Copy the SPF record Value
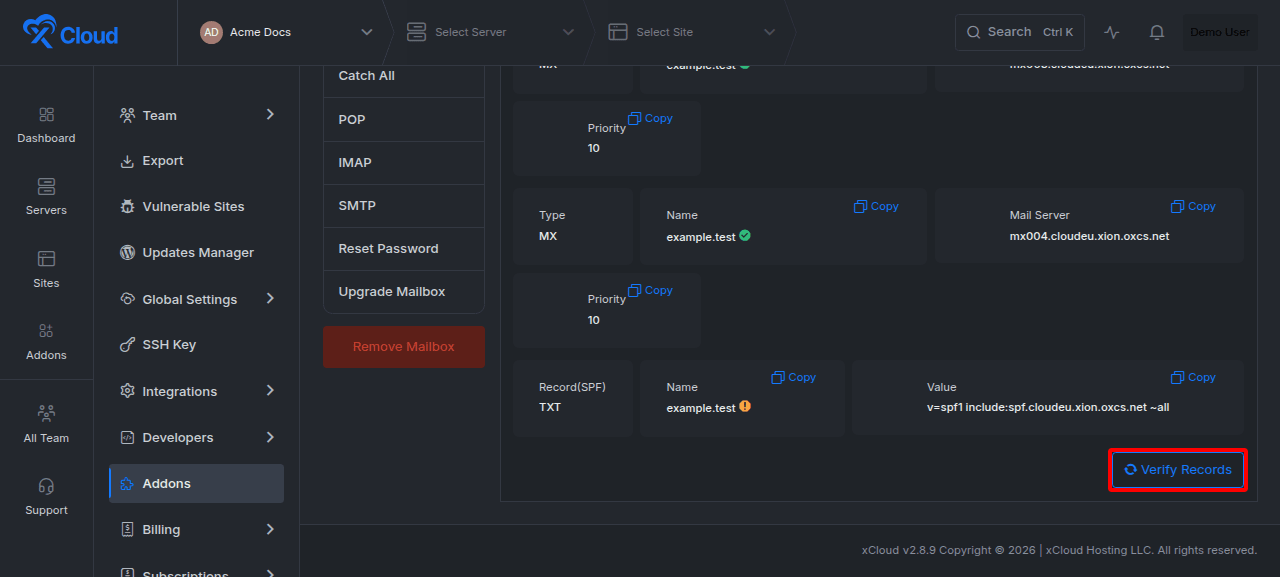Viewport: 1280px width, 577px height. [x=1193, y=377]
